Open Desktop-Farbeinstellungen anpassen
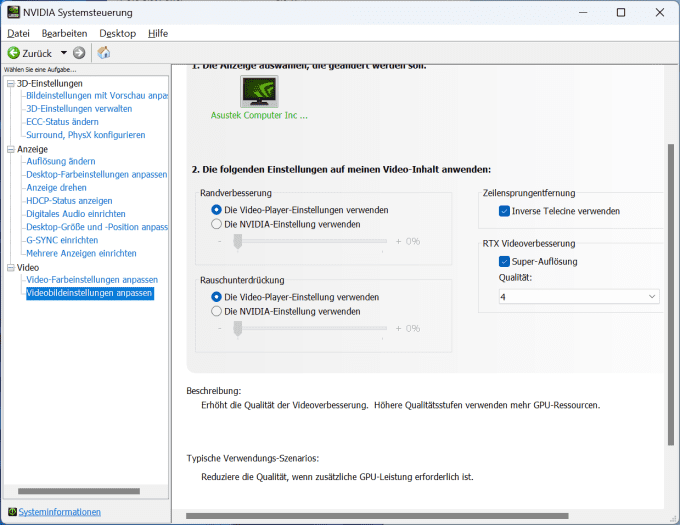This screenshot has width=680, height=525. coord(96,175)
